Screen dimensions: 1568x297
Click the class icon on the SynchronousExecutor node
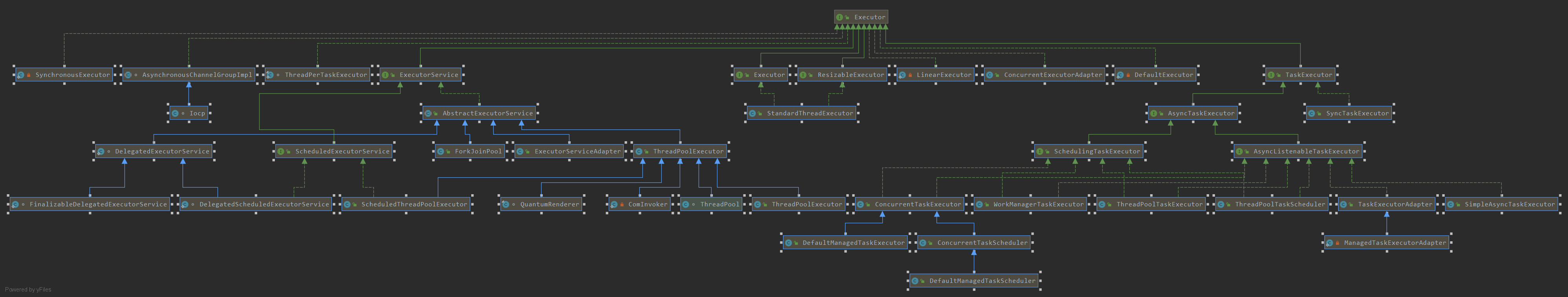[x=21, y=75]
